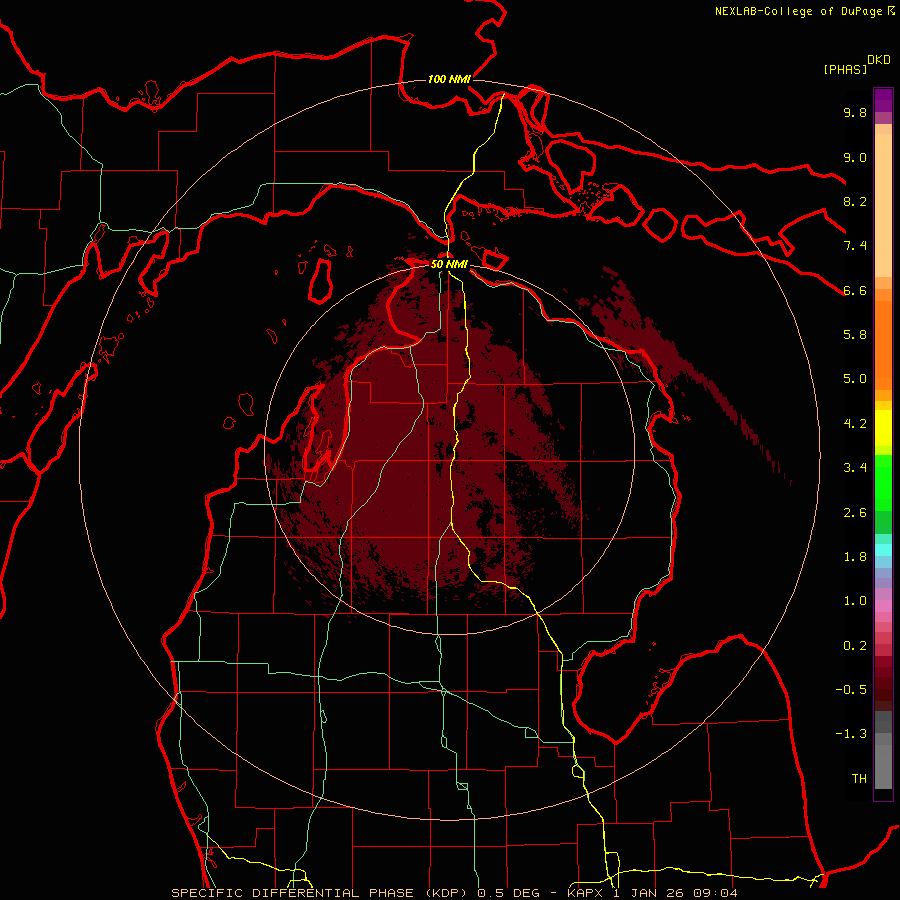This screenshot has height=900, width=900.
Task: Select the 9.8 value on the scale
Action: tap(855, 112)
